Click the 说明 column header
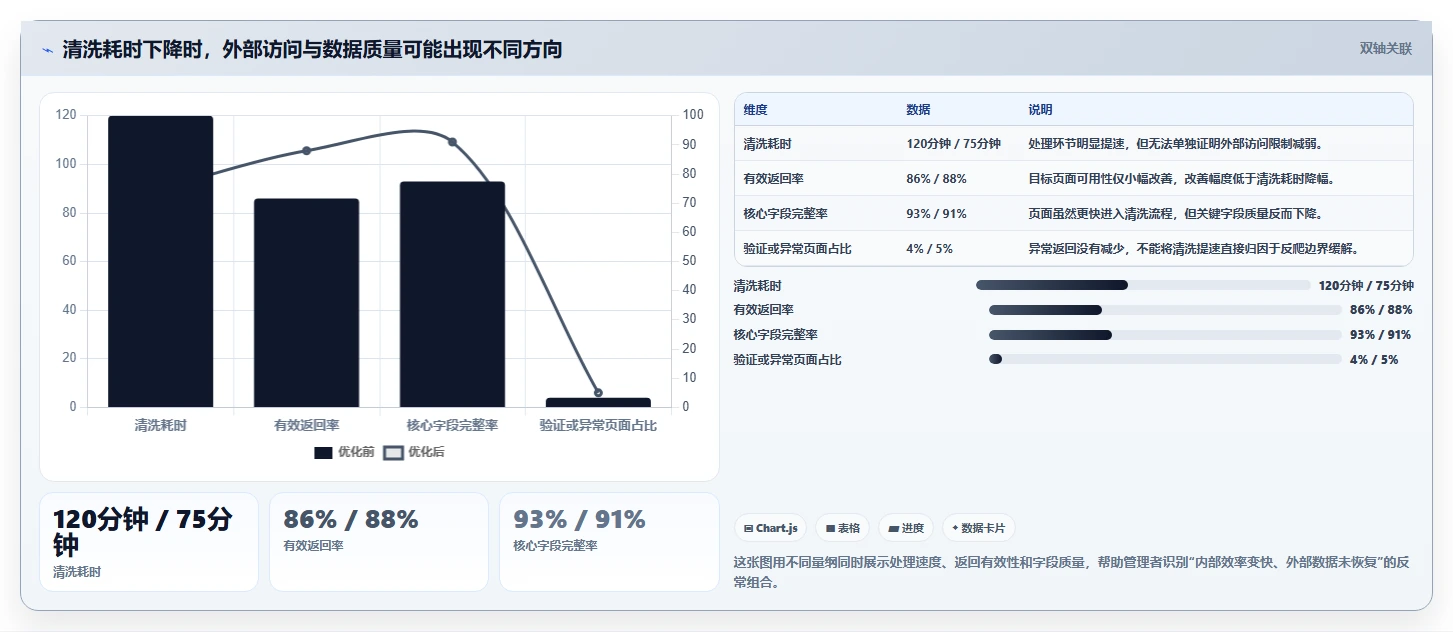This screenshot has width=1453, height=632. pyautogui.click(x=1040, y=110)
